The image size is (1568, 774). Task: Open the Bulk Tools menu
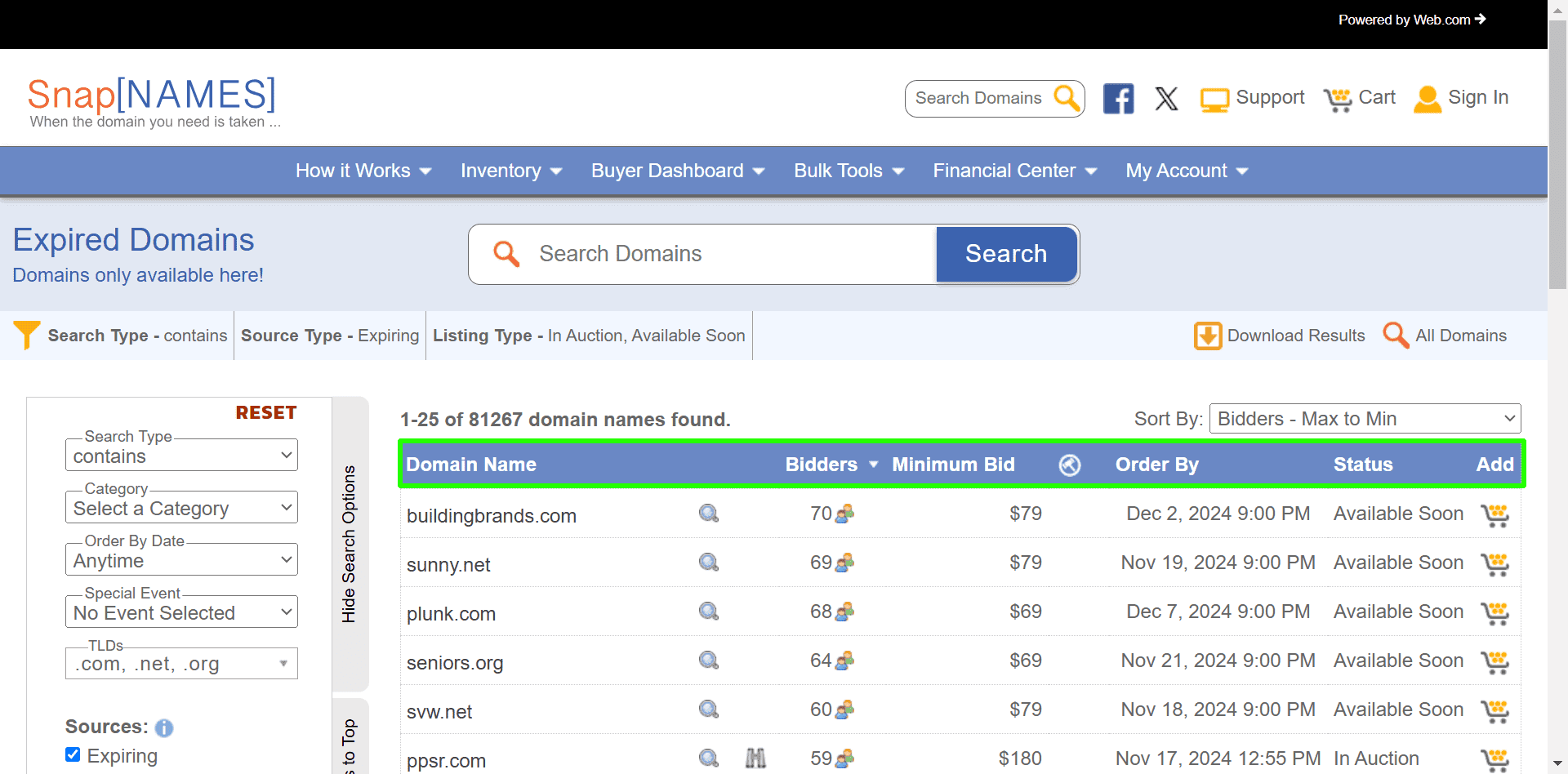click(838, 171)
